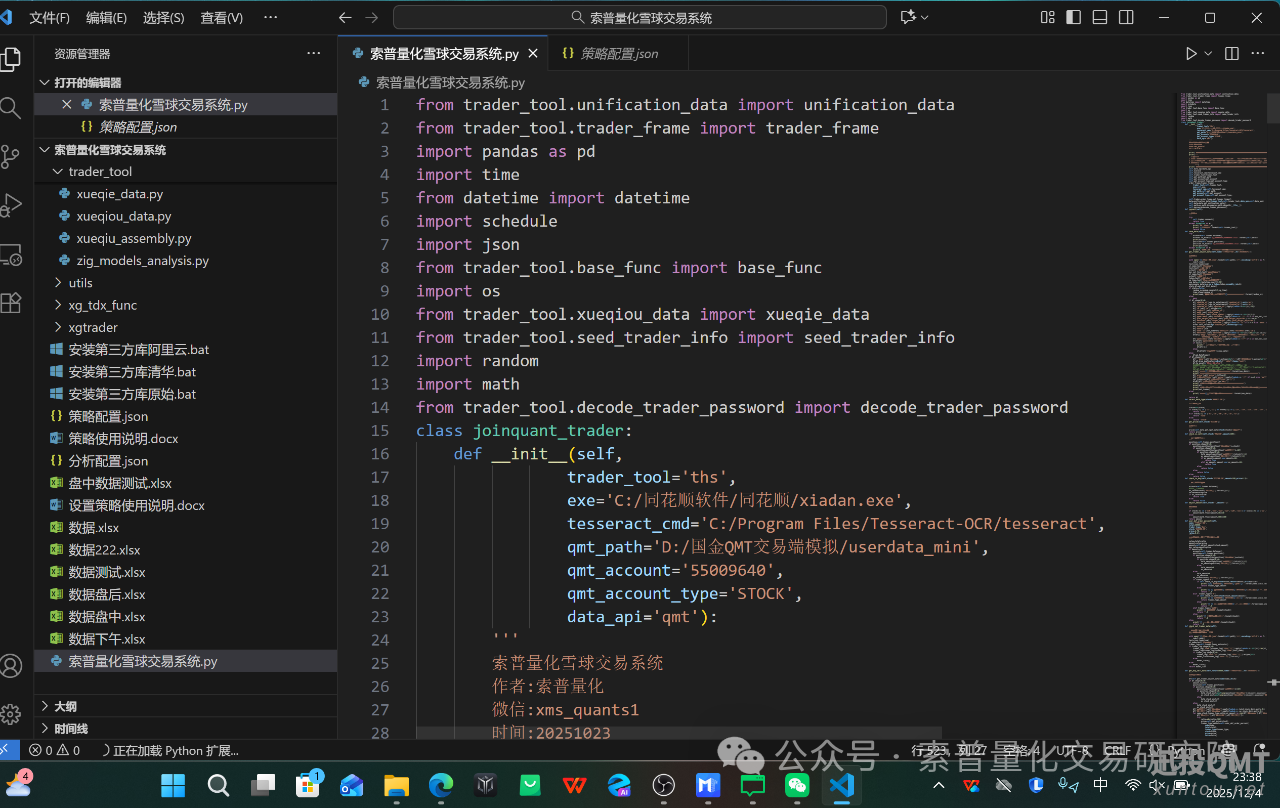
Task: Open the dropdown arrow beside Run button
Action: (x=1208, y=54)
